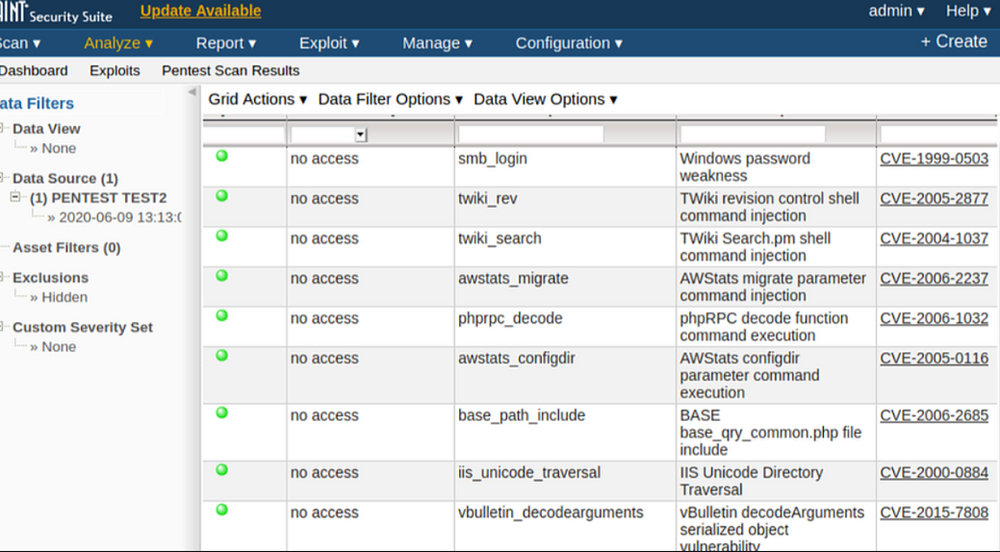The width and height of the screenshot is (1000, 552).
Task: Select the Data Source (1) tree item
Action: pos(65,178)
